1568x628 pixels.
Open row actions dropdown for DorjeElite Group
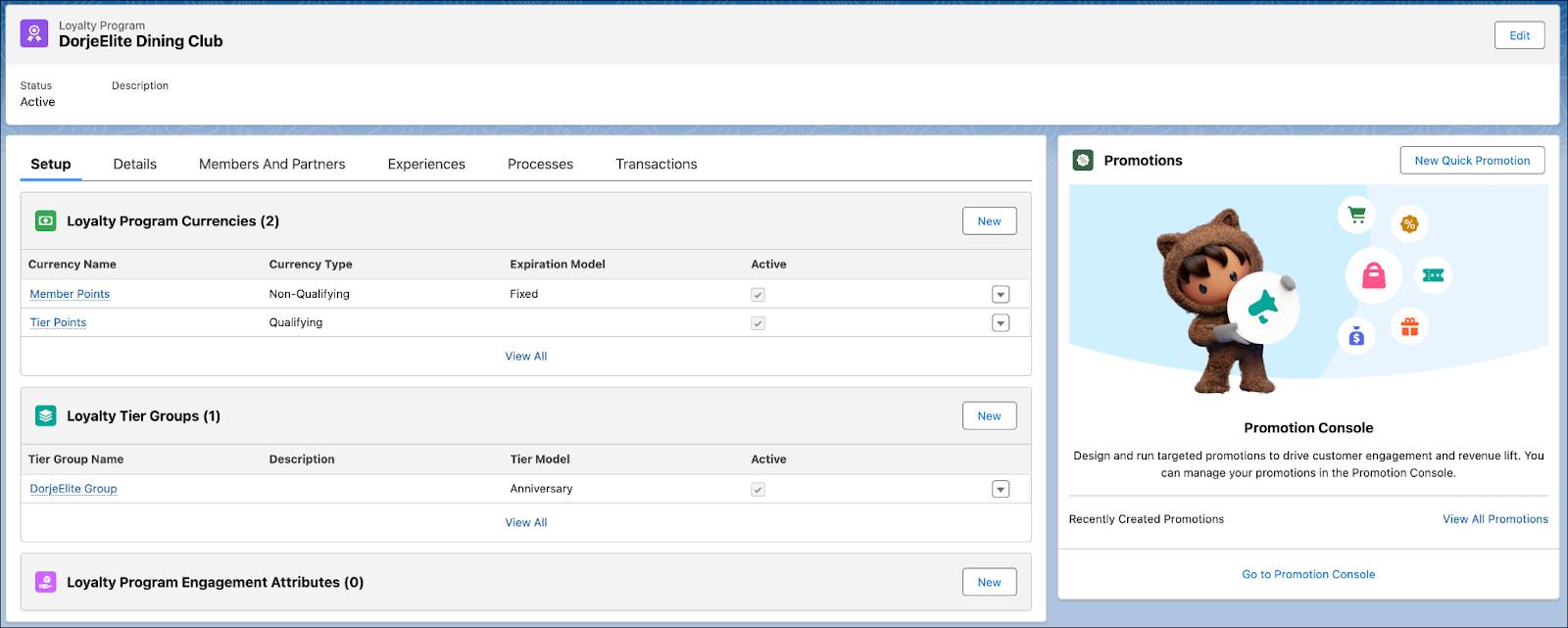point(1001,489)
